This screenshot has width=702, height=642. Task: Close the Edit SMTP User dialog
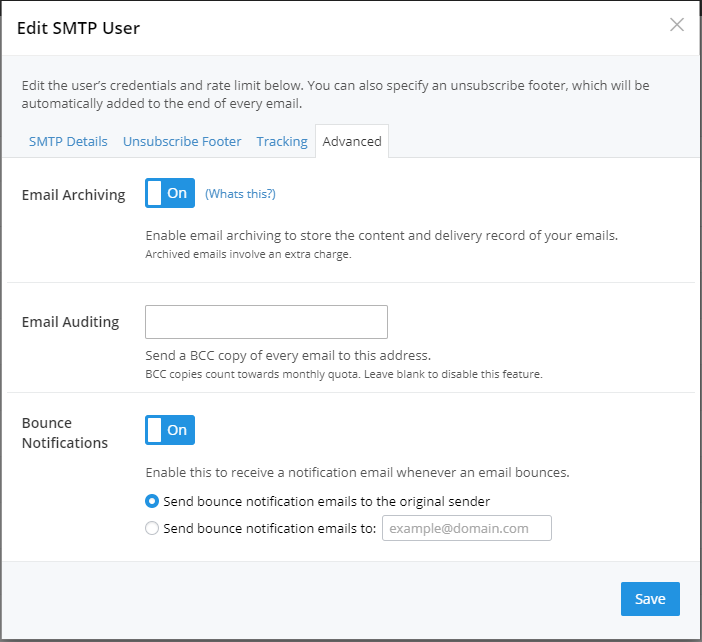[676, 25]
